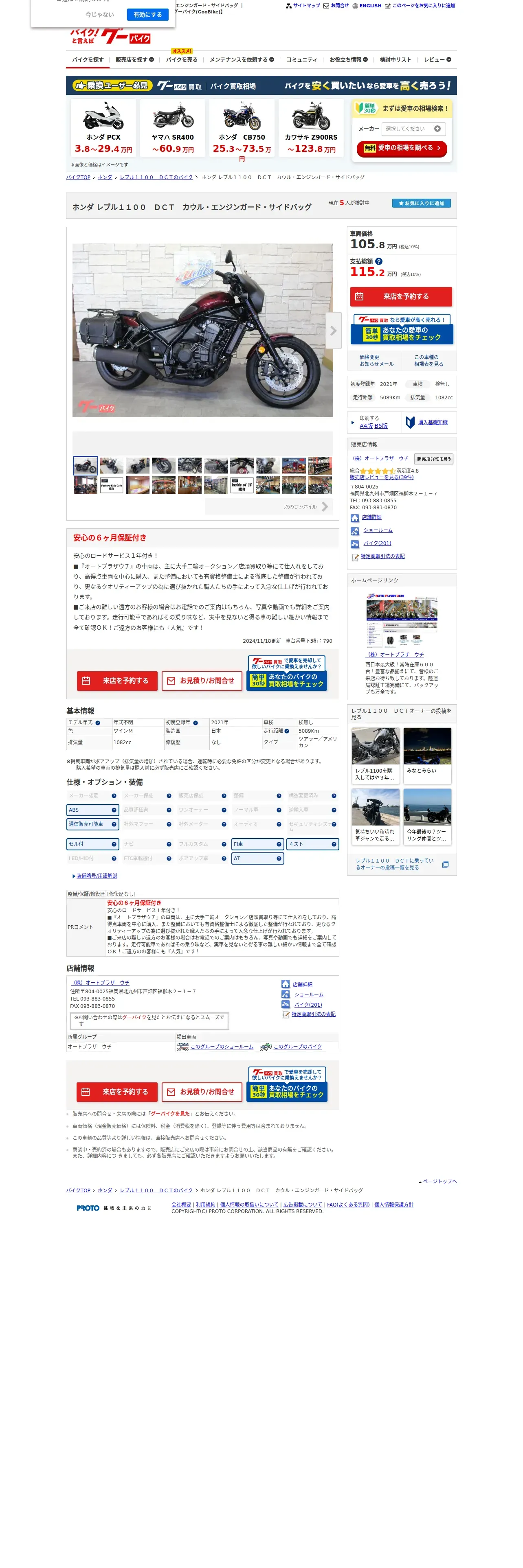This screenshot has height=1568, width=523.
Task: Expand the 装備略号/用語解説 link
Action: click(96, 875)
